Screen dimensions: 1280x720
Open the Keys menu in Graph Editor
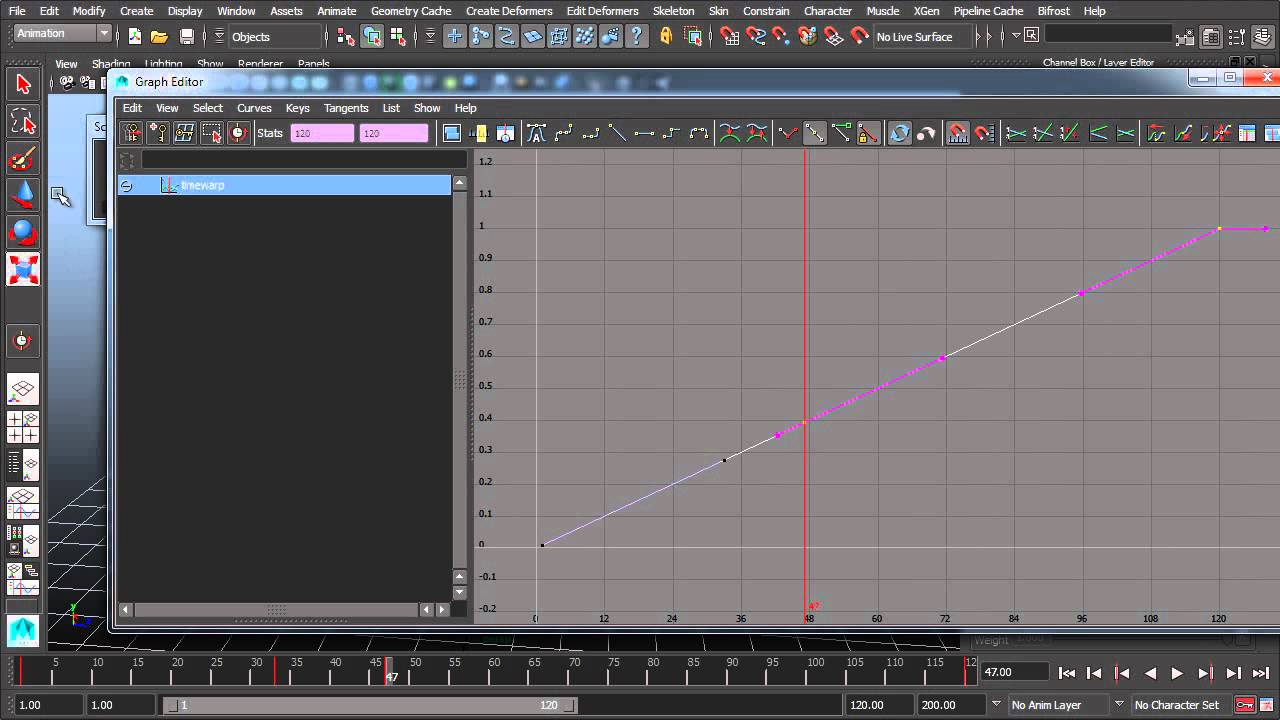(297, 108)
